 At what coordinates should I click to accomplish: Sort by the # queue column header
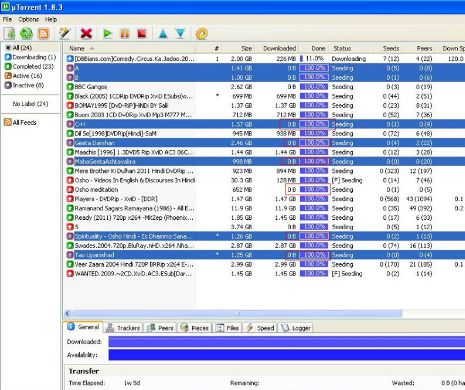point(209,48)
